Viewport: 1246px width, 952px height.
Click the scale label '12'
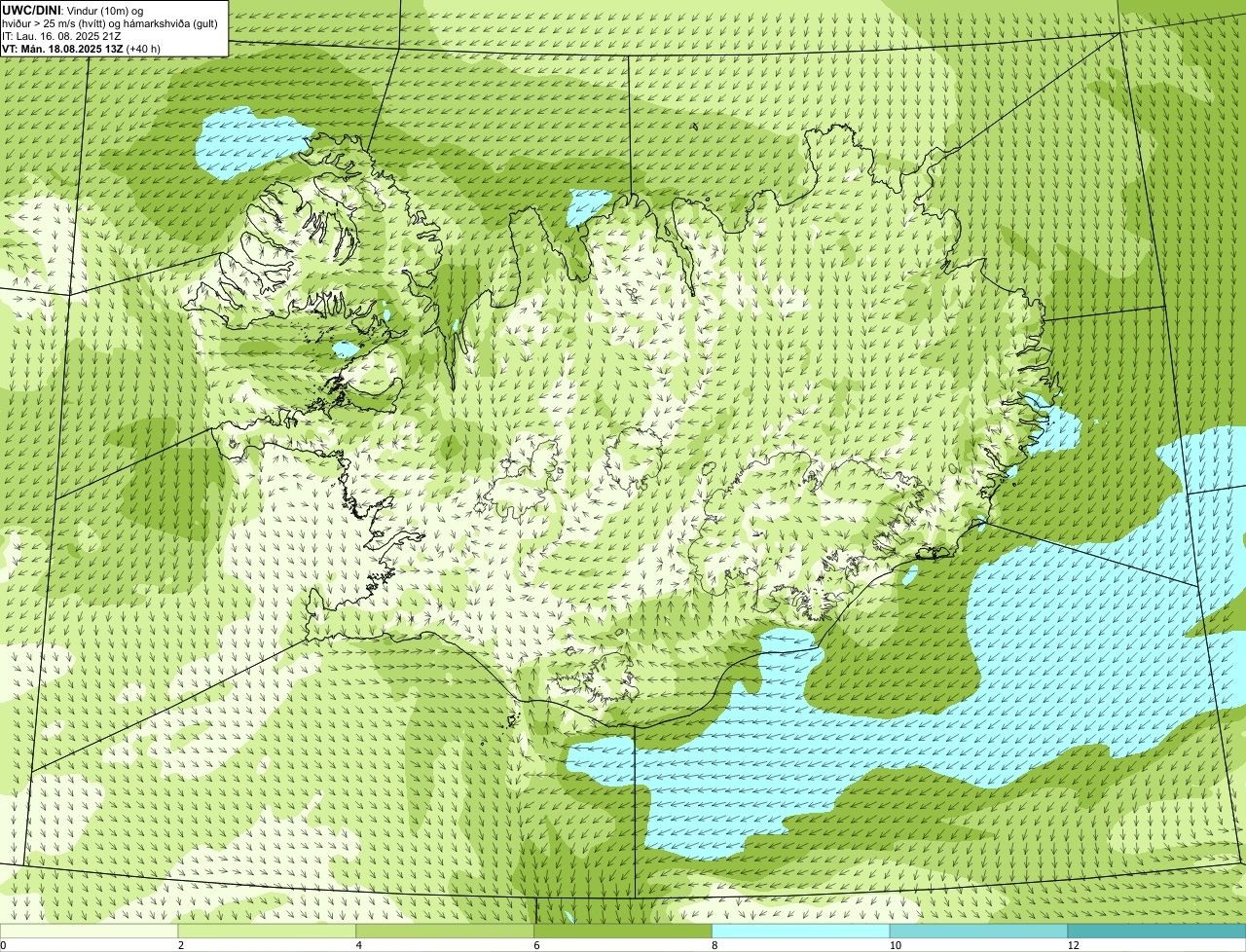point(1073,945)
